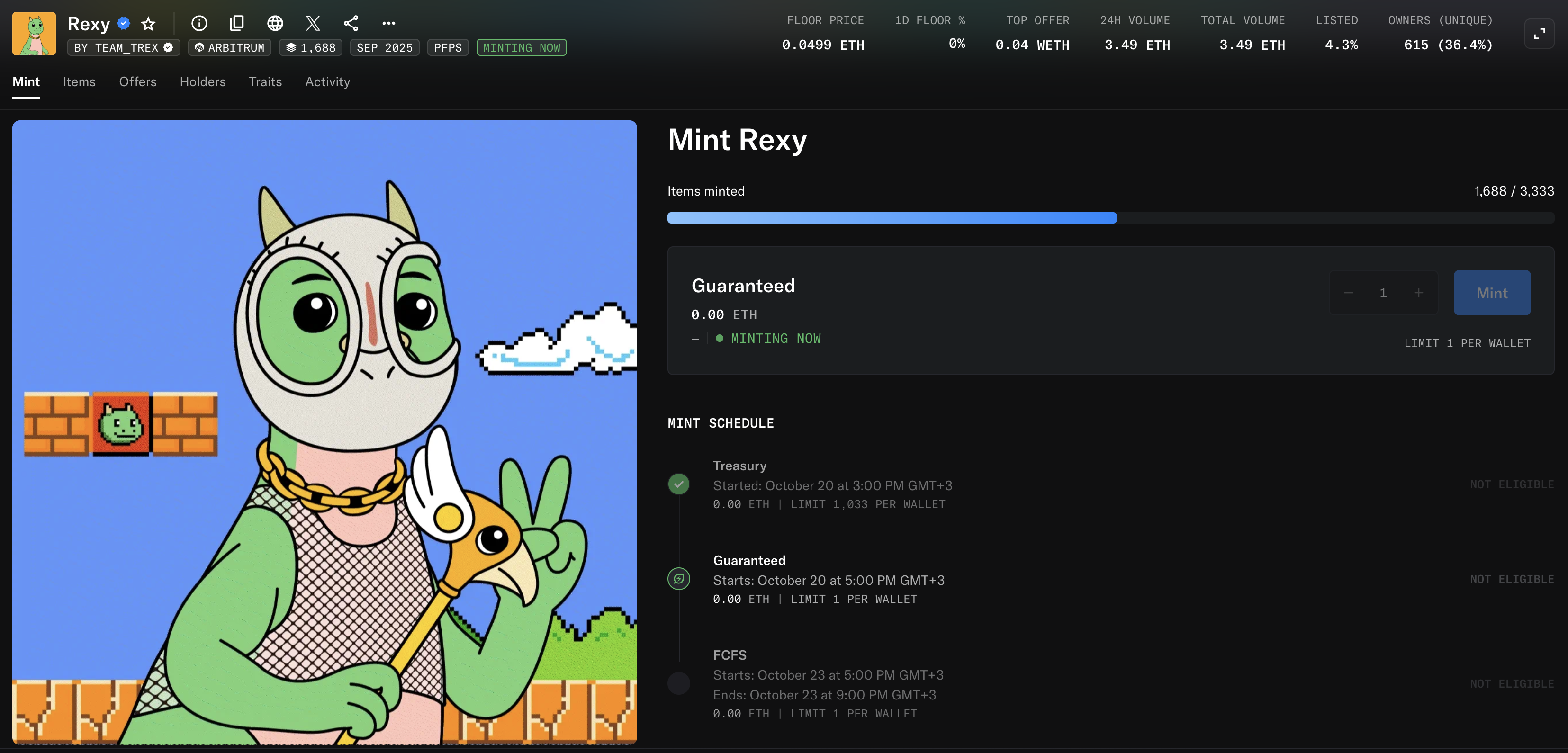The height and width of the screenshot is (753, 1568).
Task: Click the items minted progress bar
Action: point(1110,218)
